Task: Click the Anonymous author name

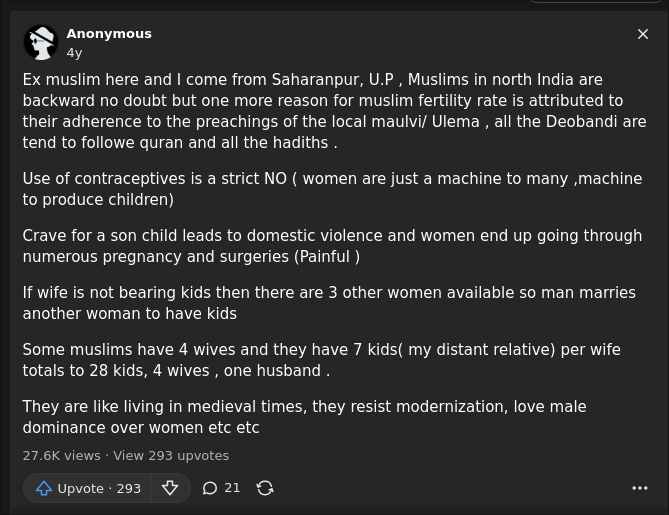Action: (109, 34)
